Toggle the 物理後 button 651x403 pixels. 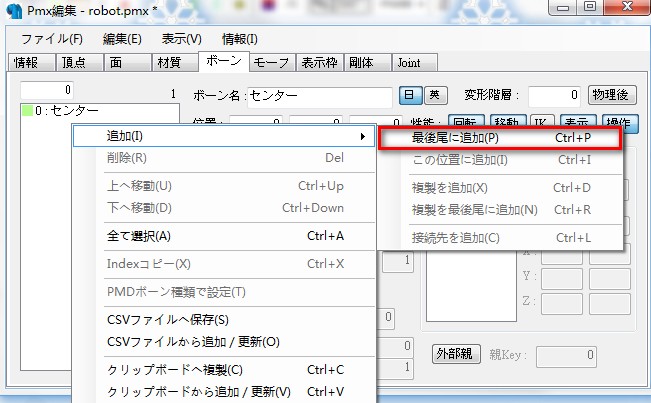pyautogui.click(x=612, y=95)
